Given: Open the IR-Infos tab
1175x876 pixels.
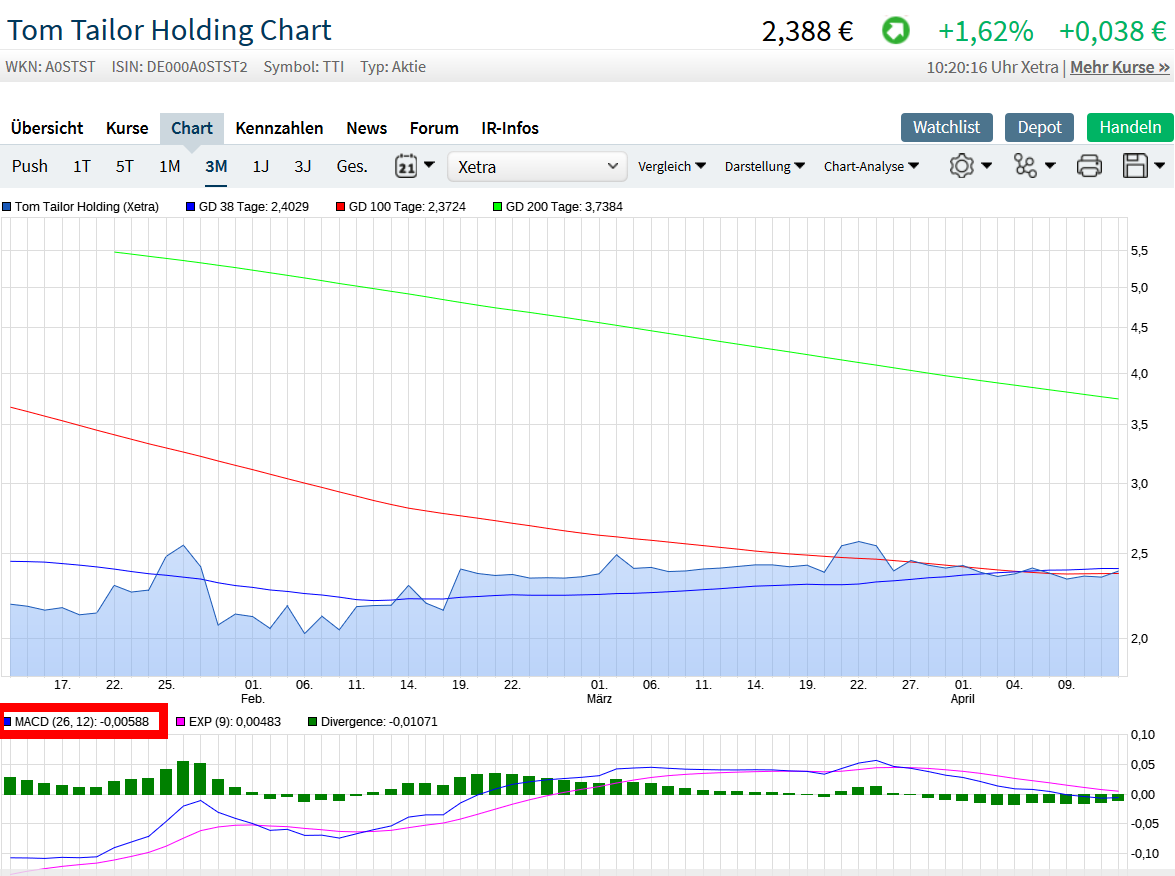Looking at the screenshot, I should [510, 128].
